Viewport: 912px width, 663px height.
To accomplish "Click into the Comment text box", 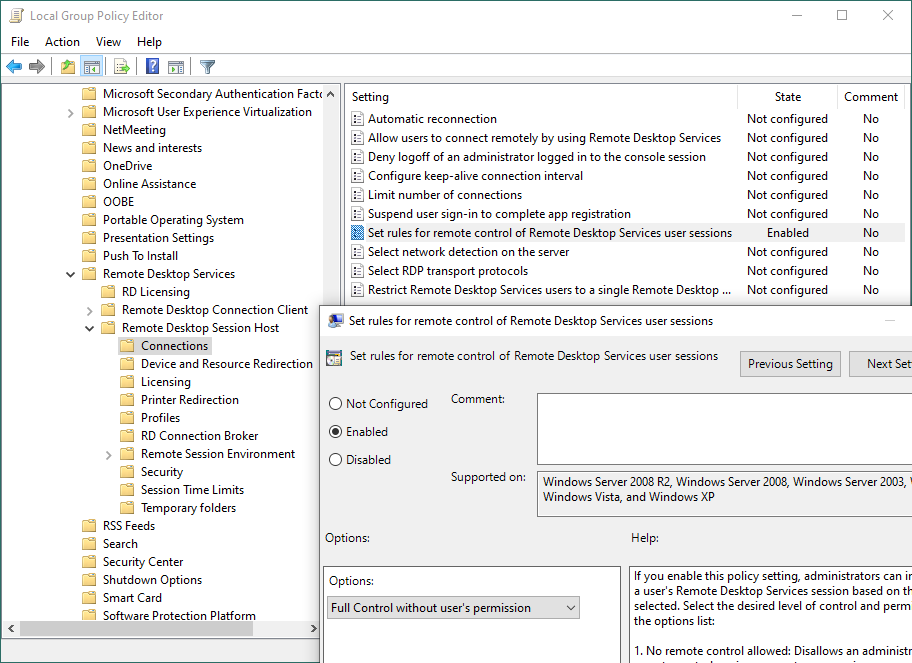I will click(x=724, y=429).
